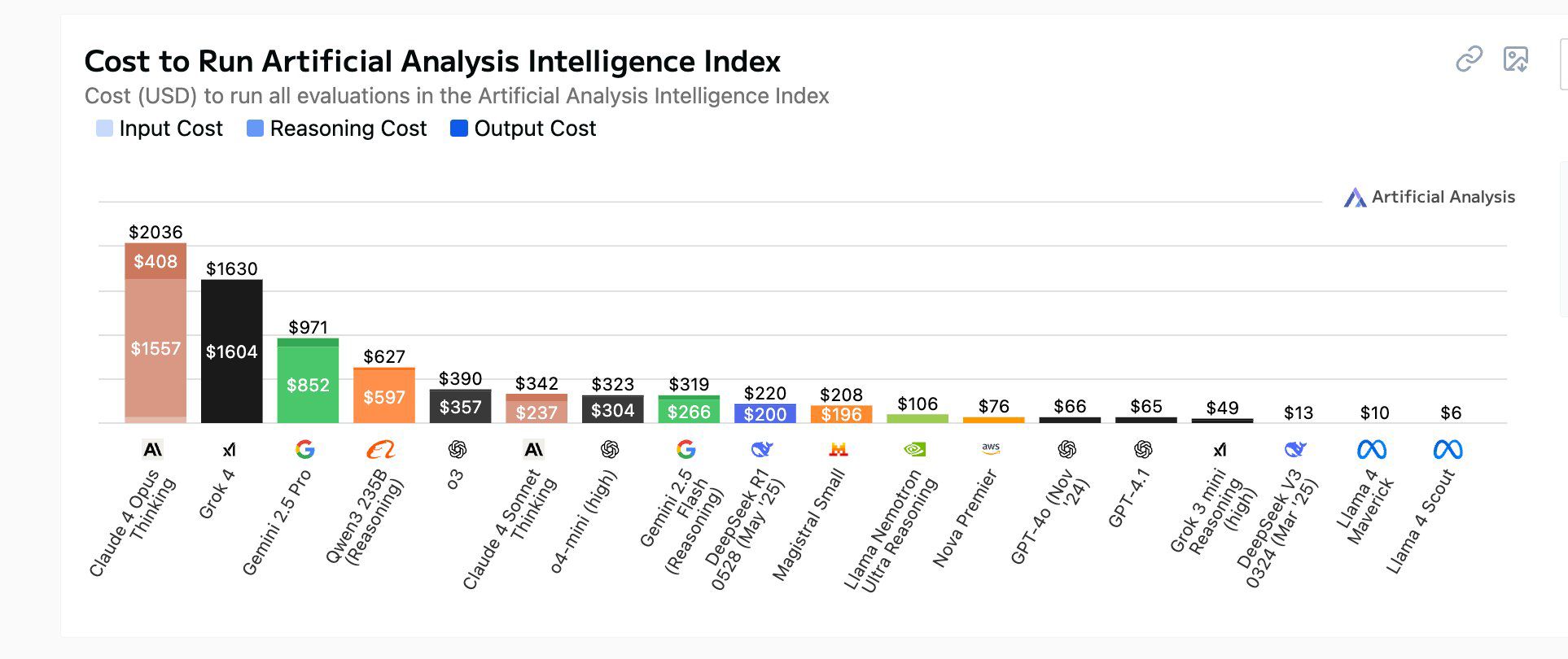Click the Meta logo for Llama 4 Scout

coord(1448,449)
